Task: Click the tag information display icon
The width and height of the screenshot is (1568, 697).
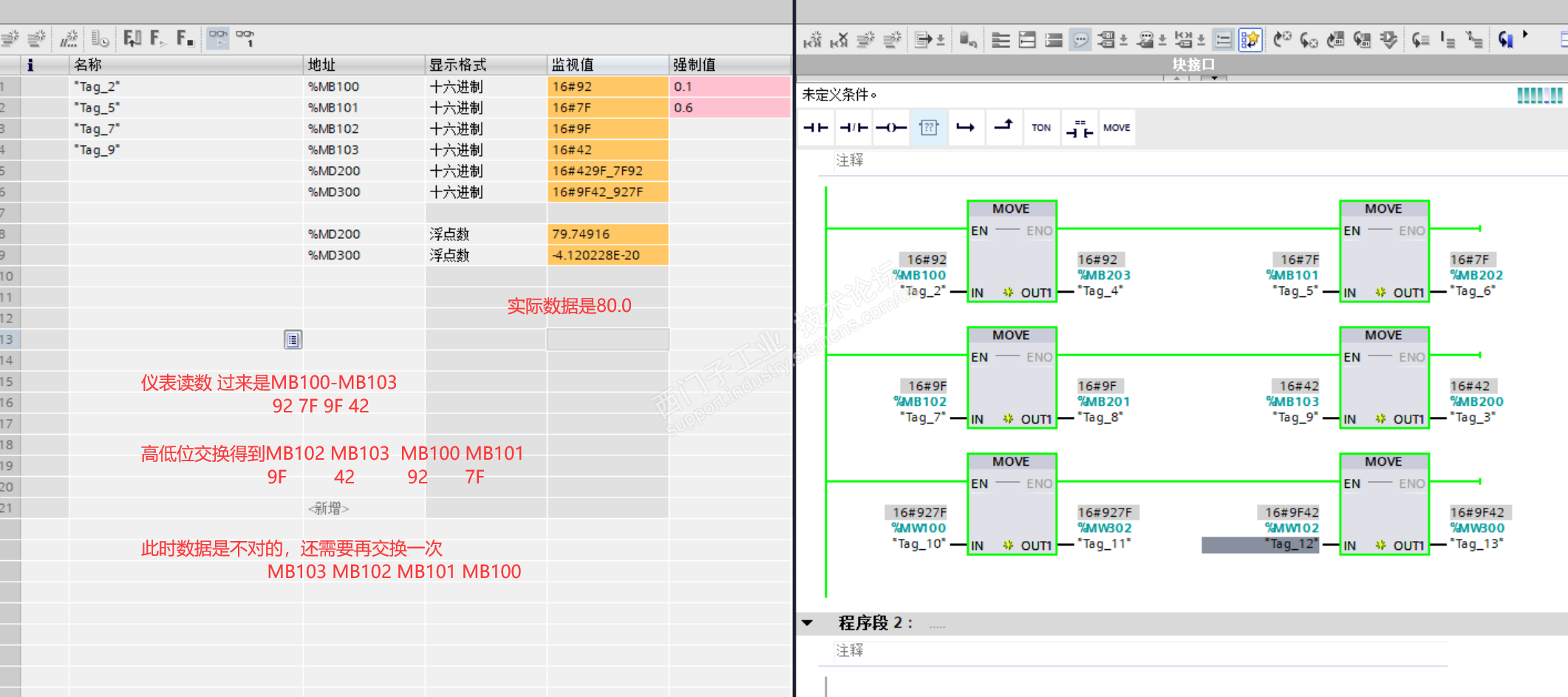Action: 1145,39
